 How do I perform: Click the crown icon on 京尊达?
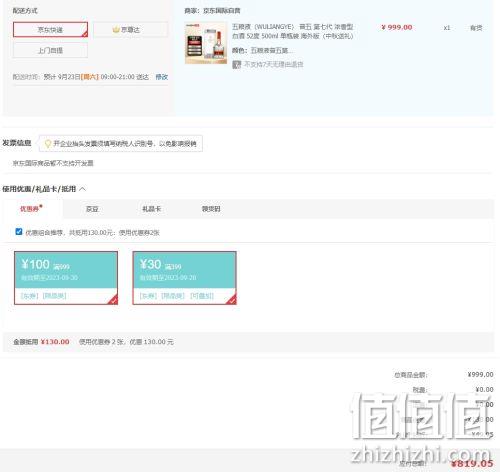tap(116, 30)
